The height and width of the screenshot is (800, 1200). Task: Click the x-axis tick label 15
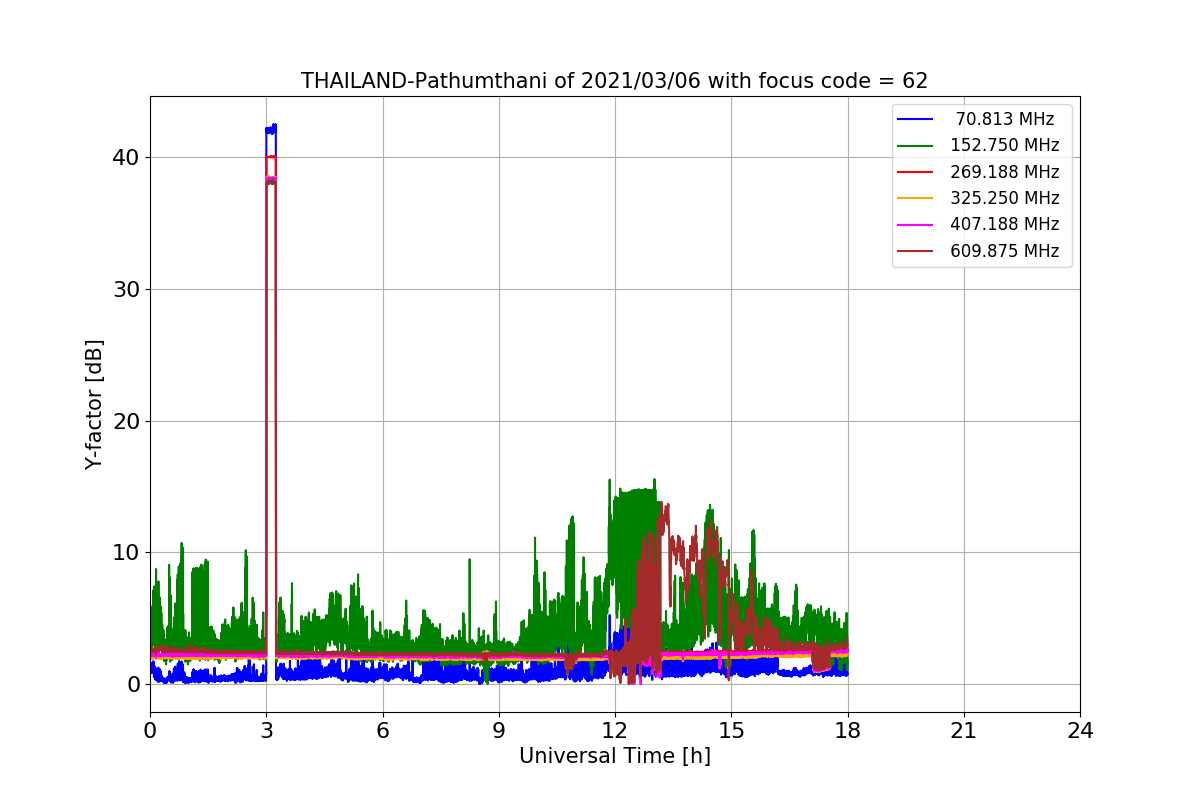tap(731, 731)
